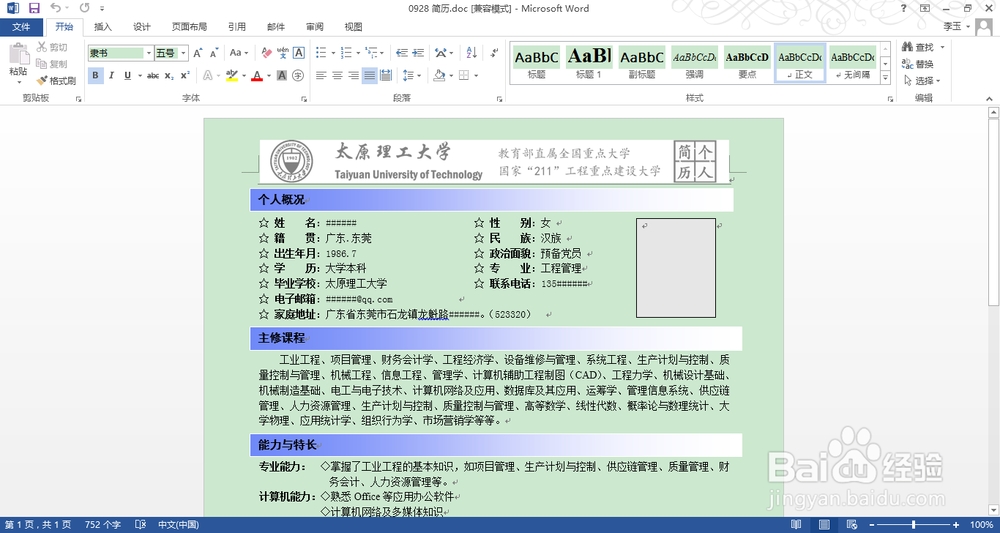
Task: Click the Grow Font icon
Action: click(198, 53)
